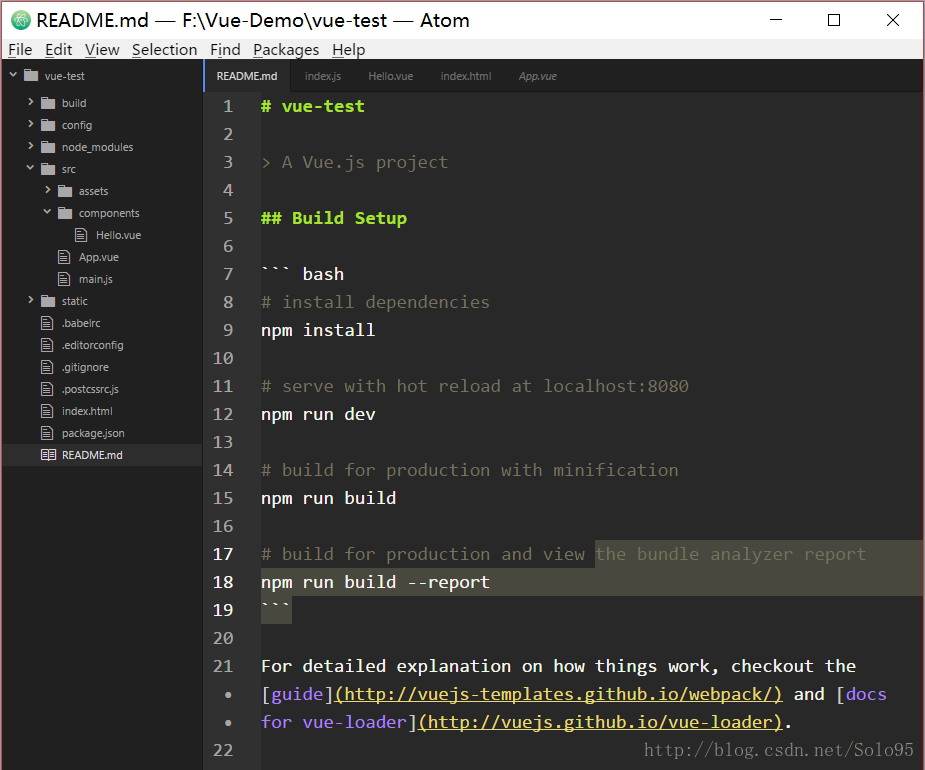The image size is (925, 770).
Task: Switch to the App.vue tab
Action: (537, 76)
